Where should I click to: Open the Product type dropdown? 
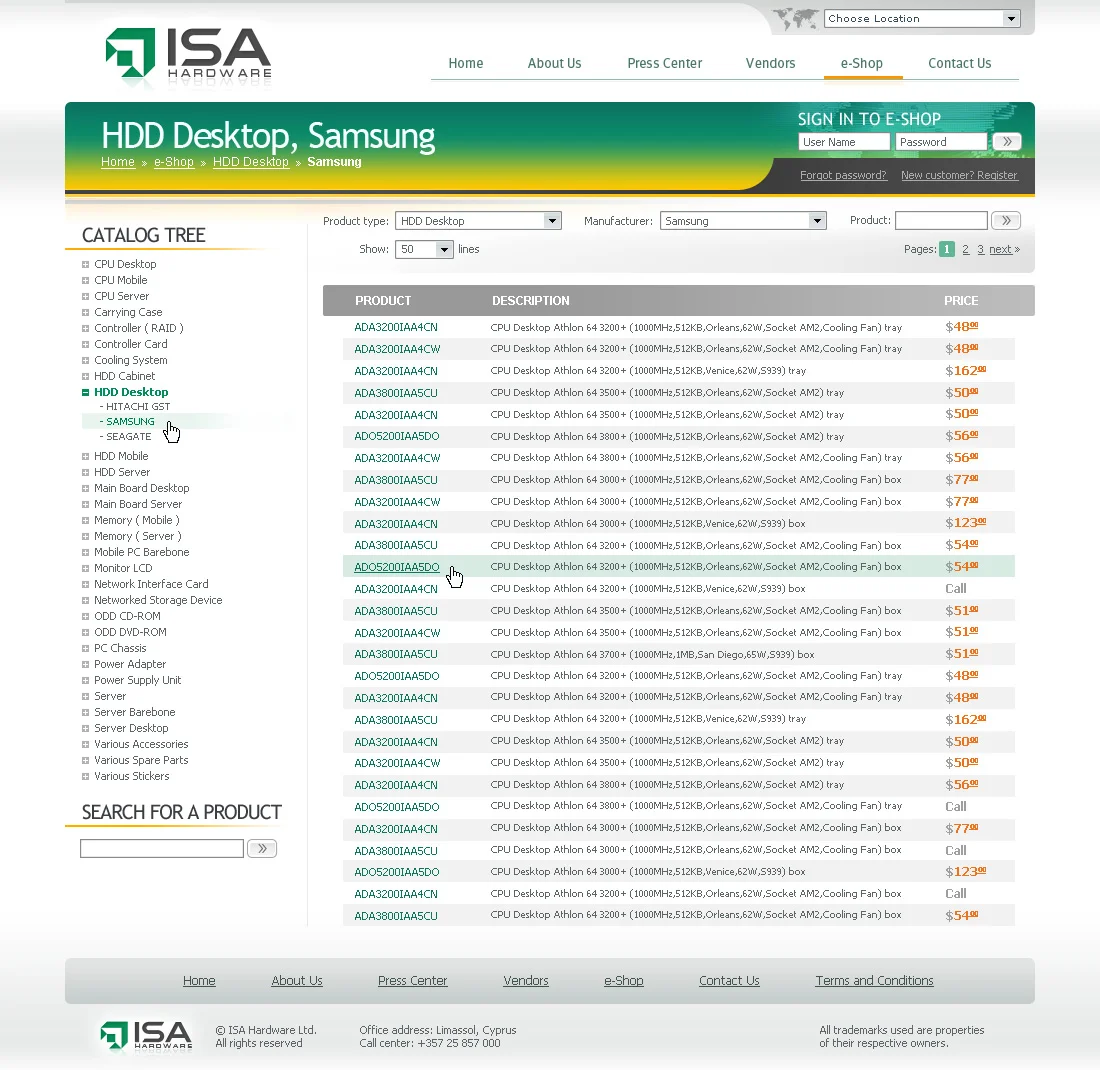coord(478,221)
